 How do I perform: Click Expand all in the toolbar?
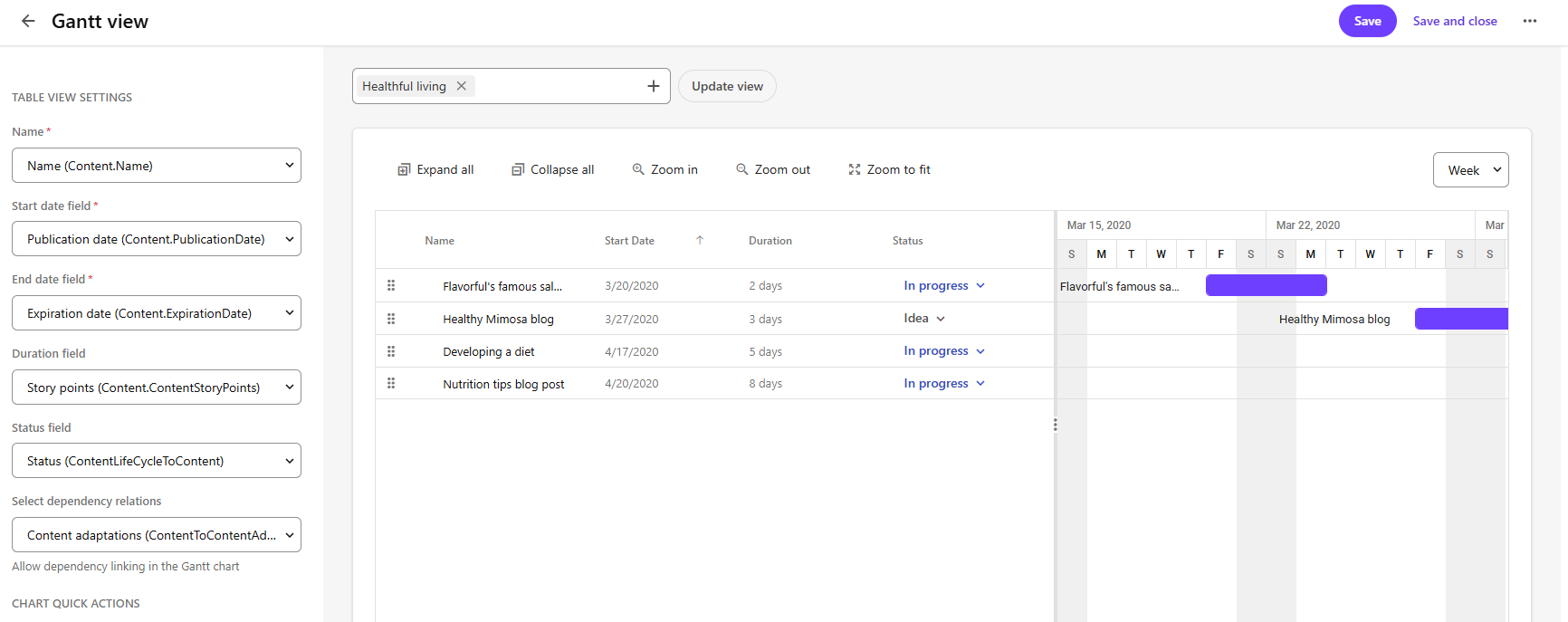[x=435, y=169]
